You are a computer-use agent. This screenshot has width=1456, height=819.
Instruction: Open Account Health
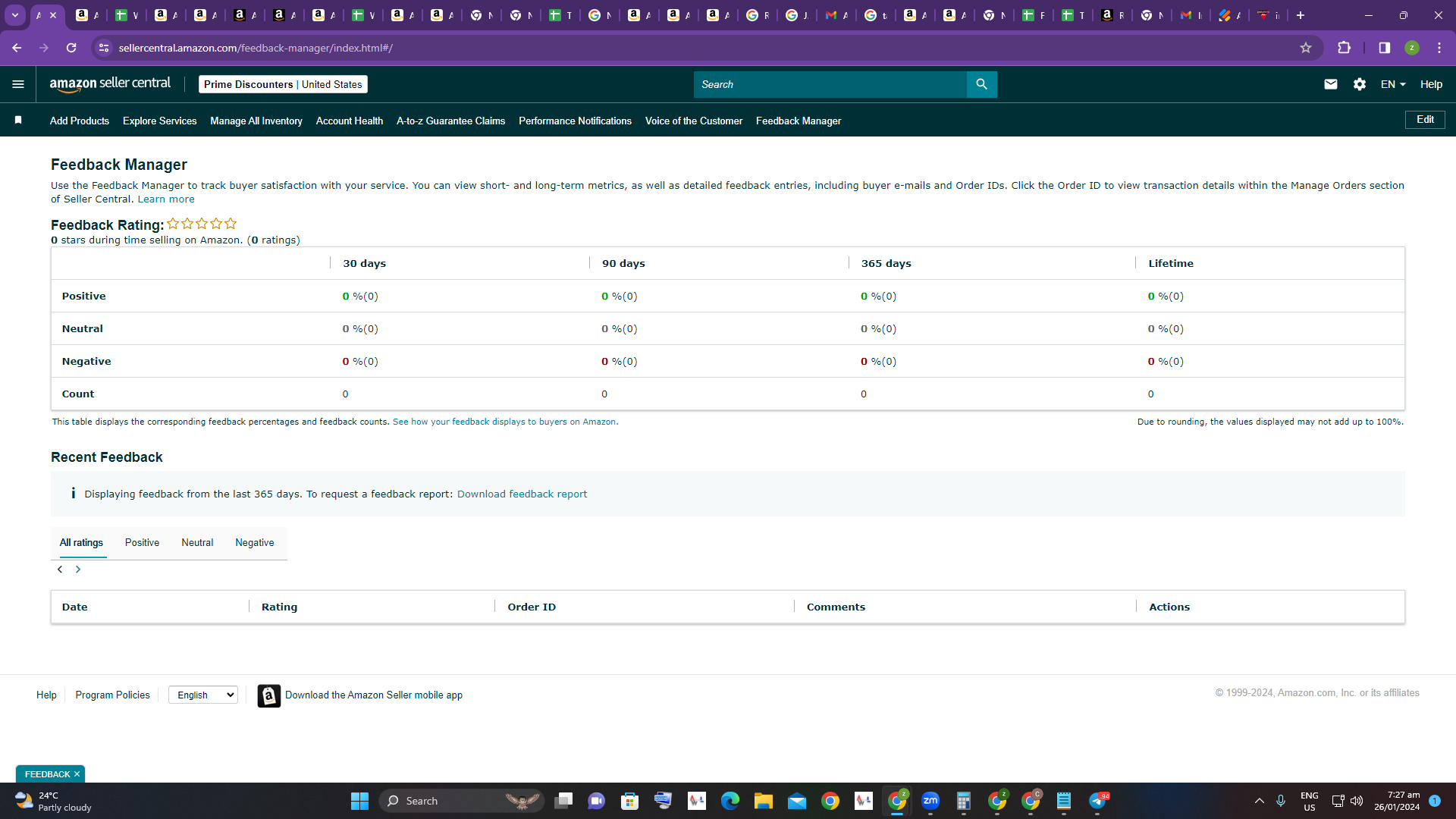tap(350, 121)
